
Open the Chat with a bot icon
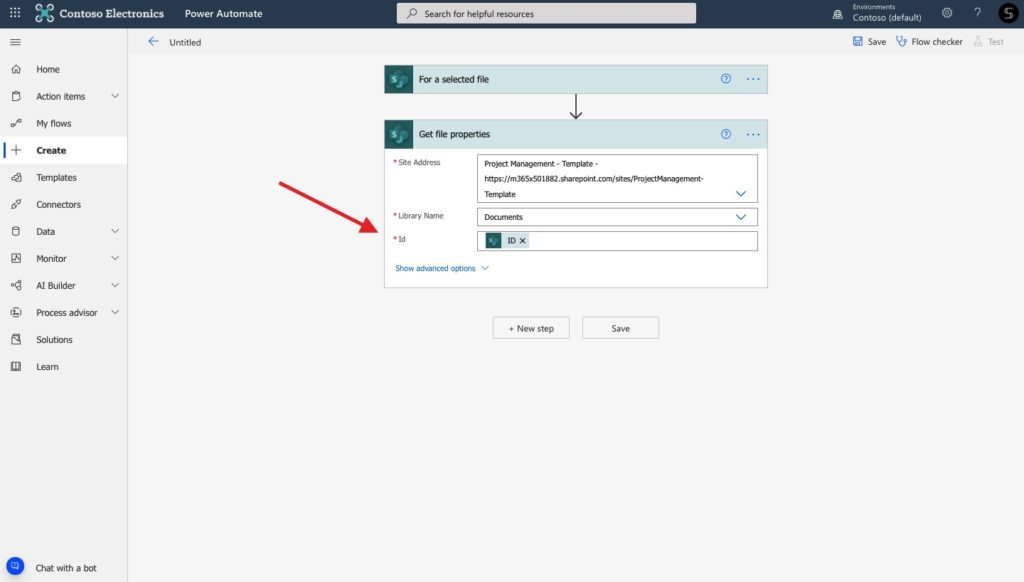click(x=15, y=566)
